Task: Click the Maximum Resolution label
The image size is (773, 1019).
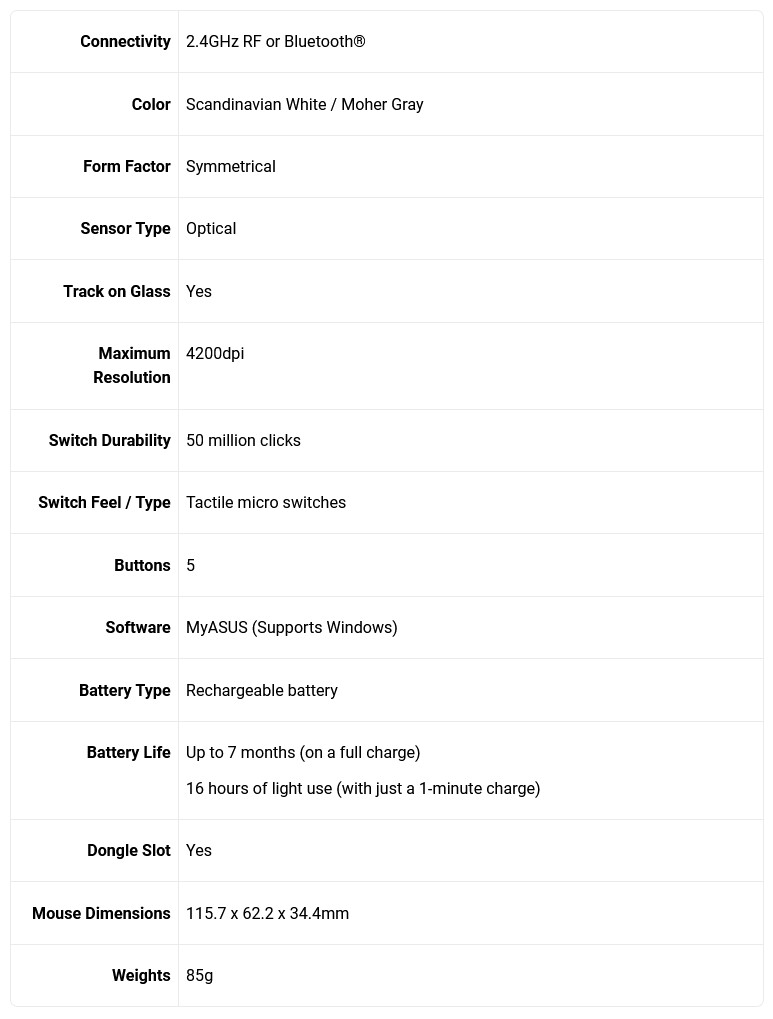Action: point(132,365)
